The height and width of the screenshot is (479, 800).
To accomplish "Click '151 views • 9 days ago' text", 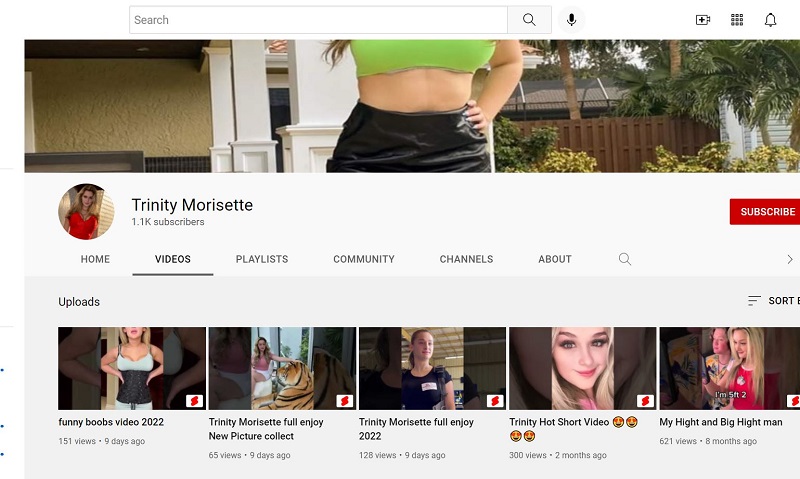I will point(102,441).
